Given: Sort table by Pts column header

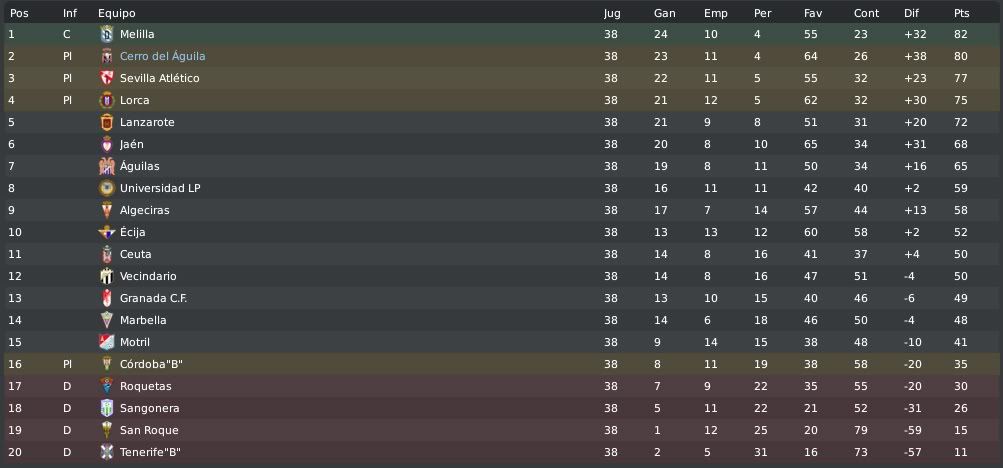Looking at the screenshot, I should [x=961, y=13].
